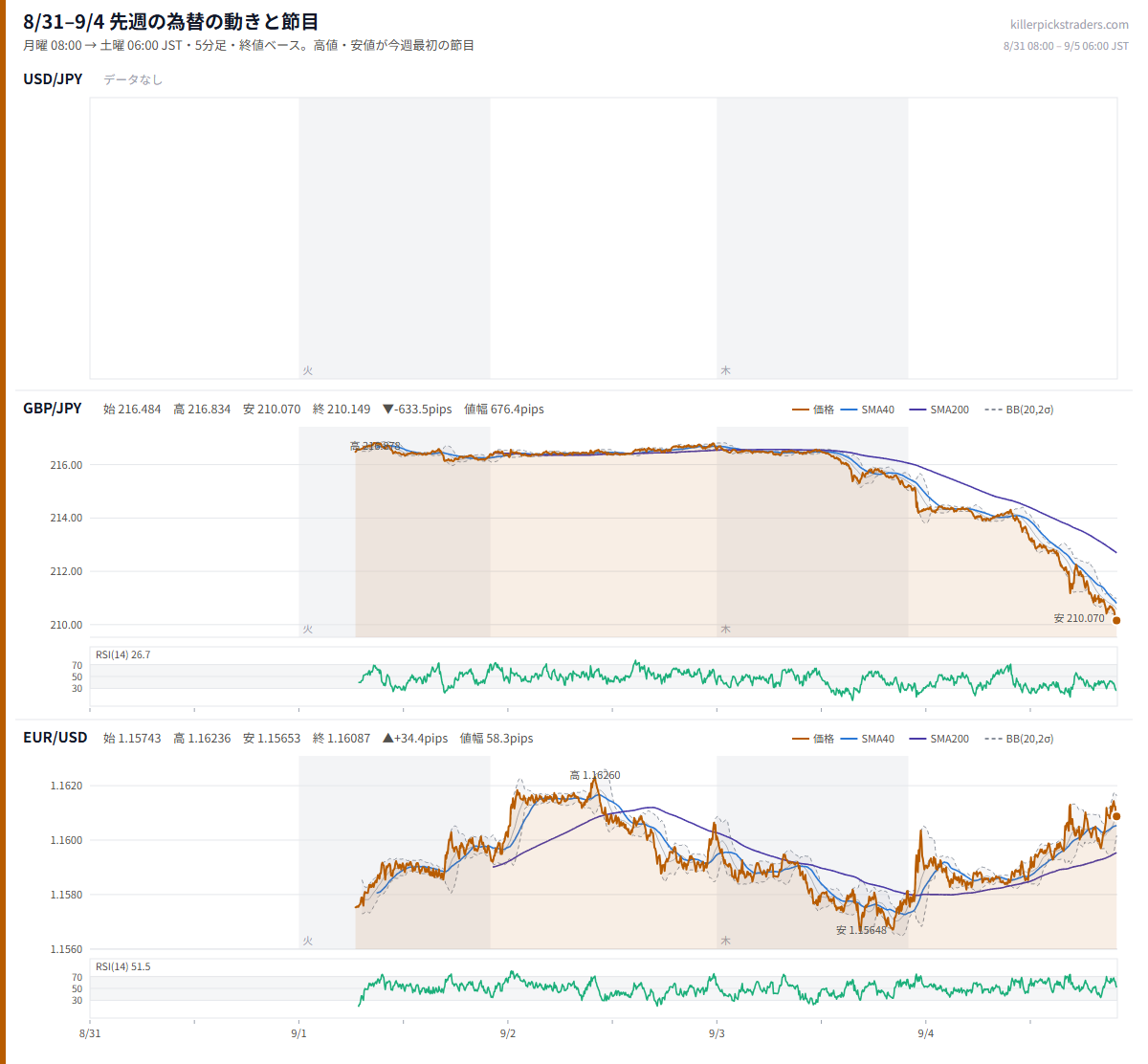Toggle SMA40 legend in EUR/USD chart
The image size is (1148, 1064).
tap(868, 739)
